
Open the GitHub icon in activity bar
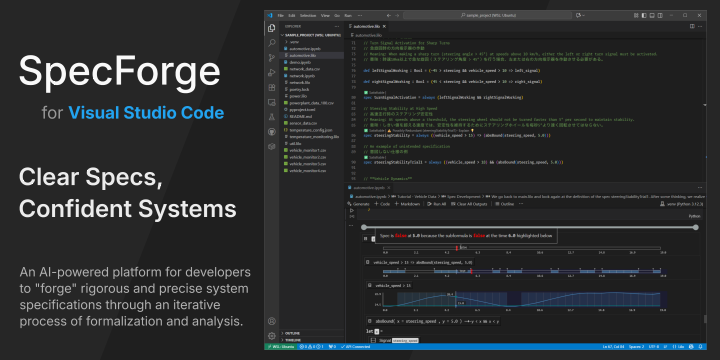[271, 132]
